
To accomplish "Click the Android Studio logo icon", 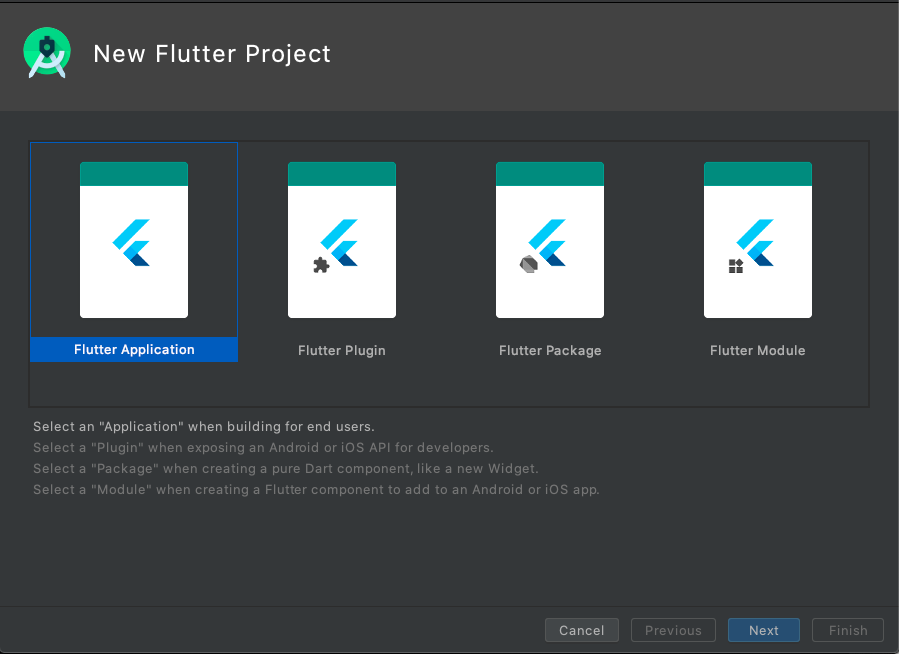I will [x=47, y=53].
